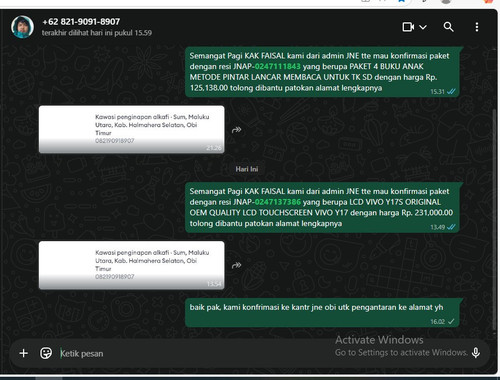Open the address image sent at 13.54
This screenshot has height=380, width=500.
click(132, 265)
